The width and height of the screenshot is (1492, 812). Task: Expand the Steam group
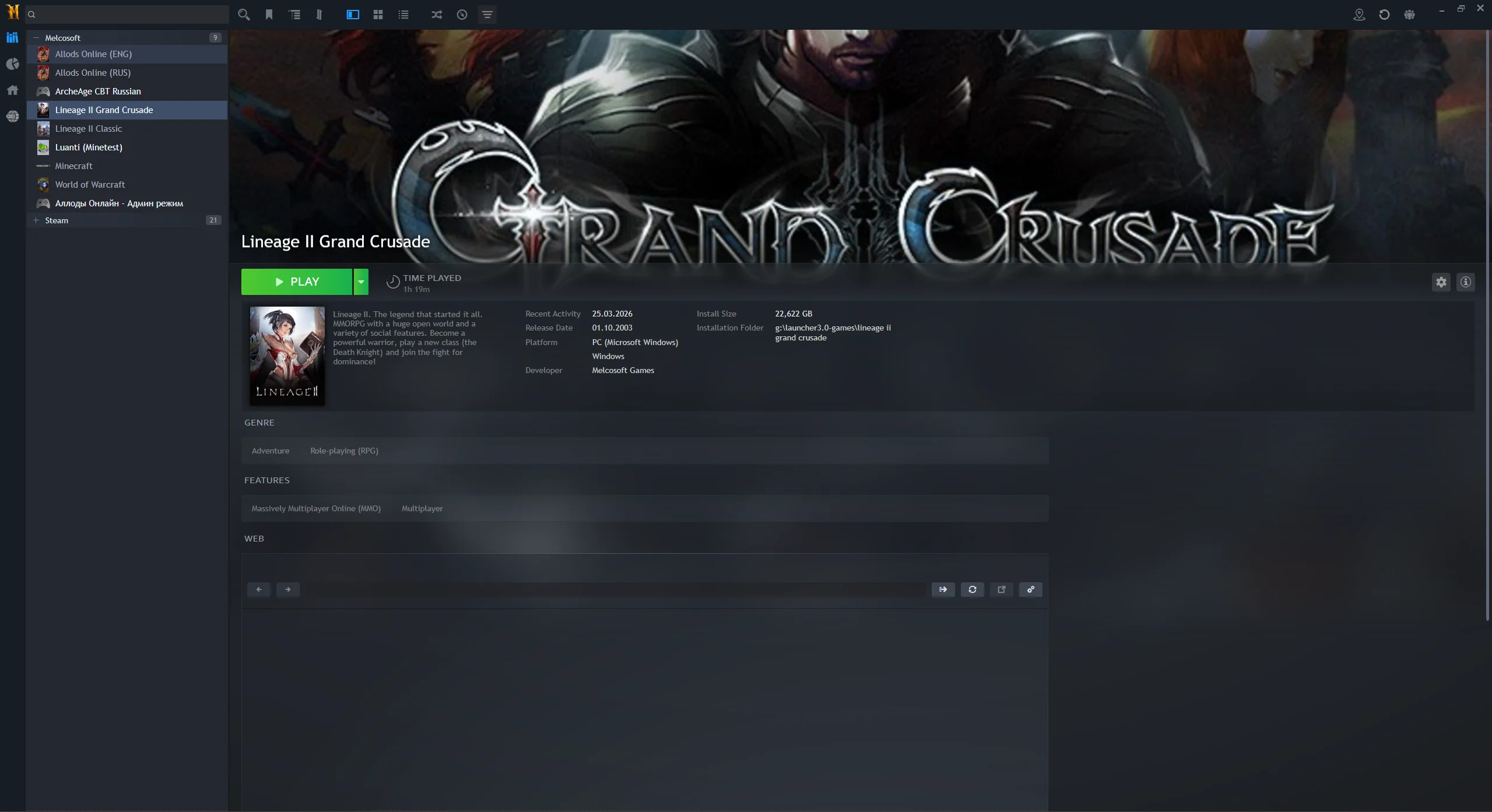tap(36, 220)
